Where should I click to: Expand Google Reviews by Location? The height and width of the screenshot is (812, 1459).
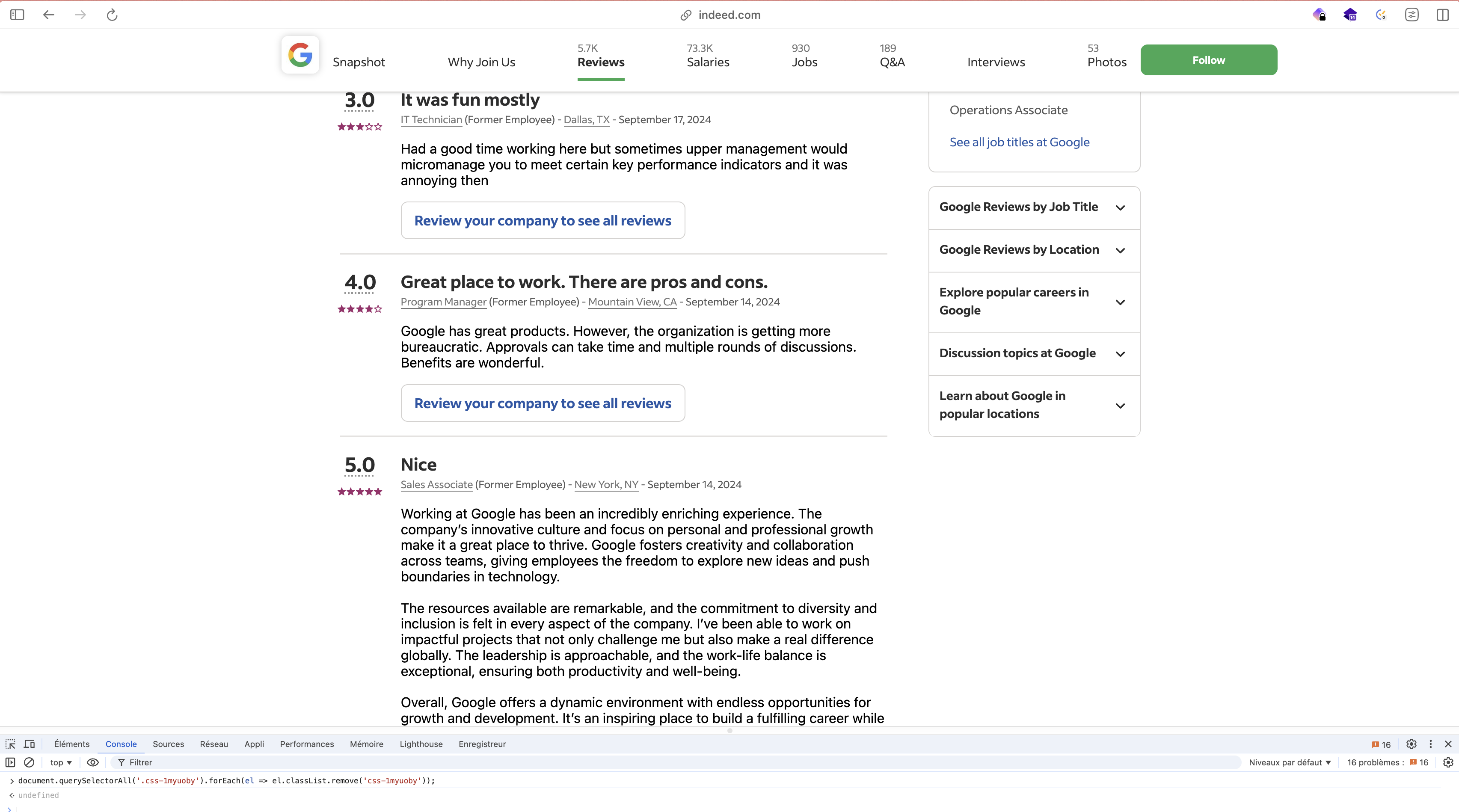1034,250
